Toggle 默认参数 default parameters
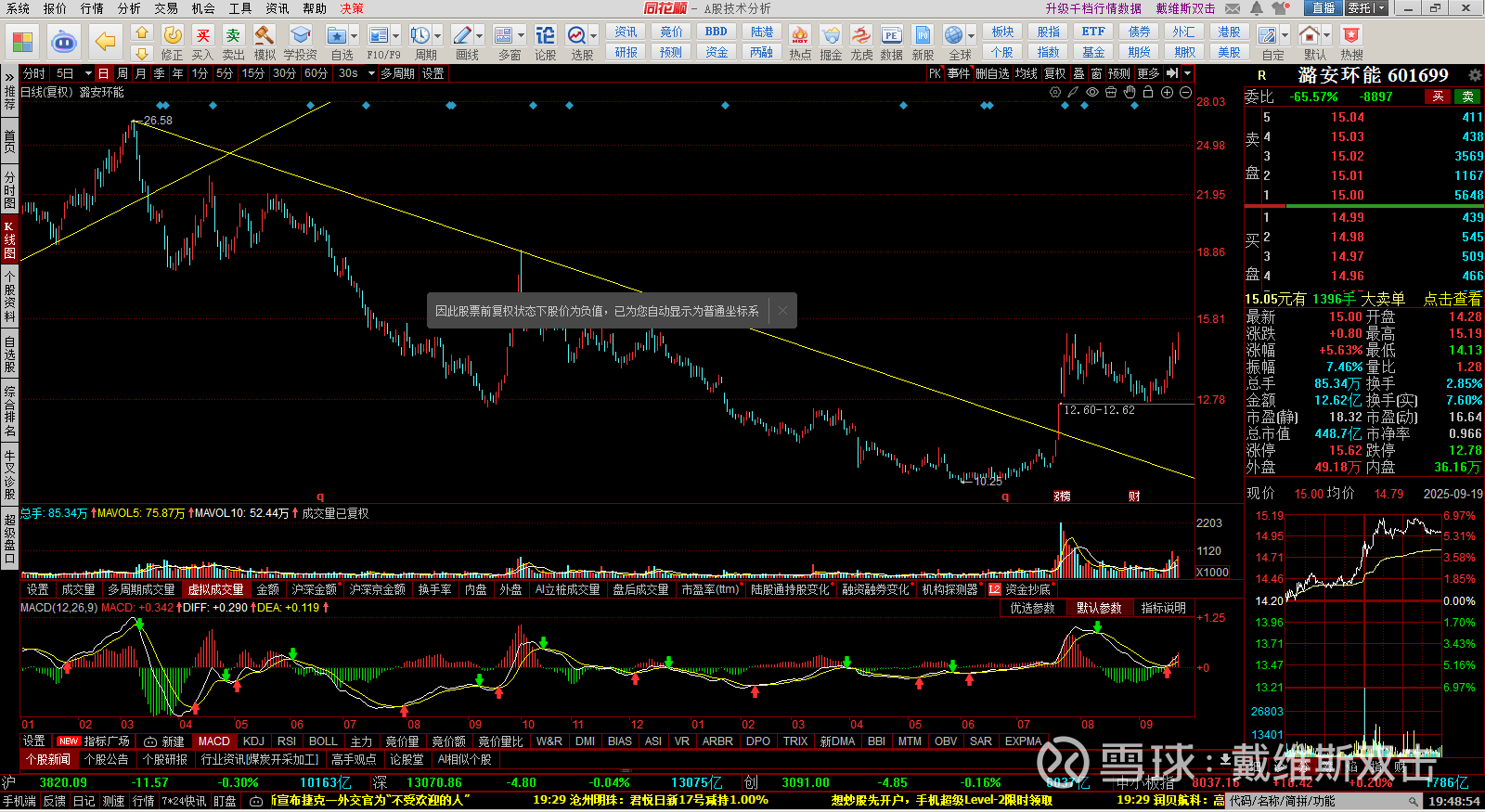 pyautogui.click(x=1099, y=608)
